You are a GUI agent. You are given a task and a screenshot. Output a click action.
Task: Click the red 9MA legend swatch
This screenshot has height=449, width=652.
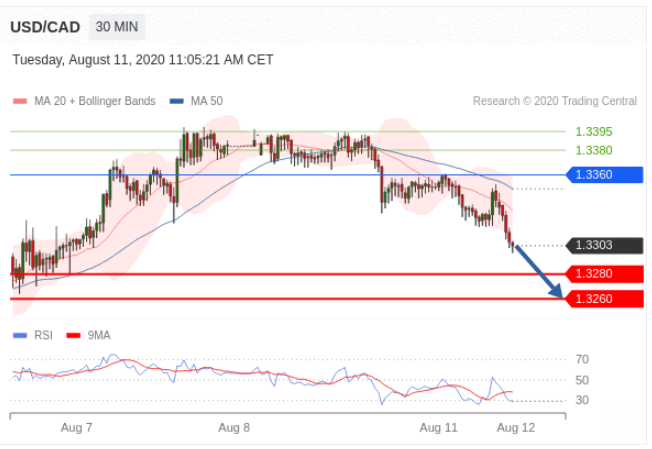tap(74, 336)
